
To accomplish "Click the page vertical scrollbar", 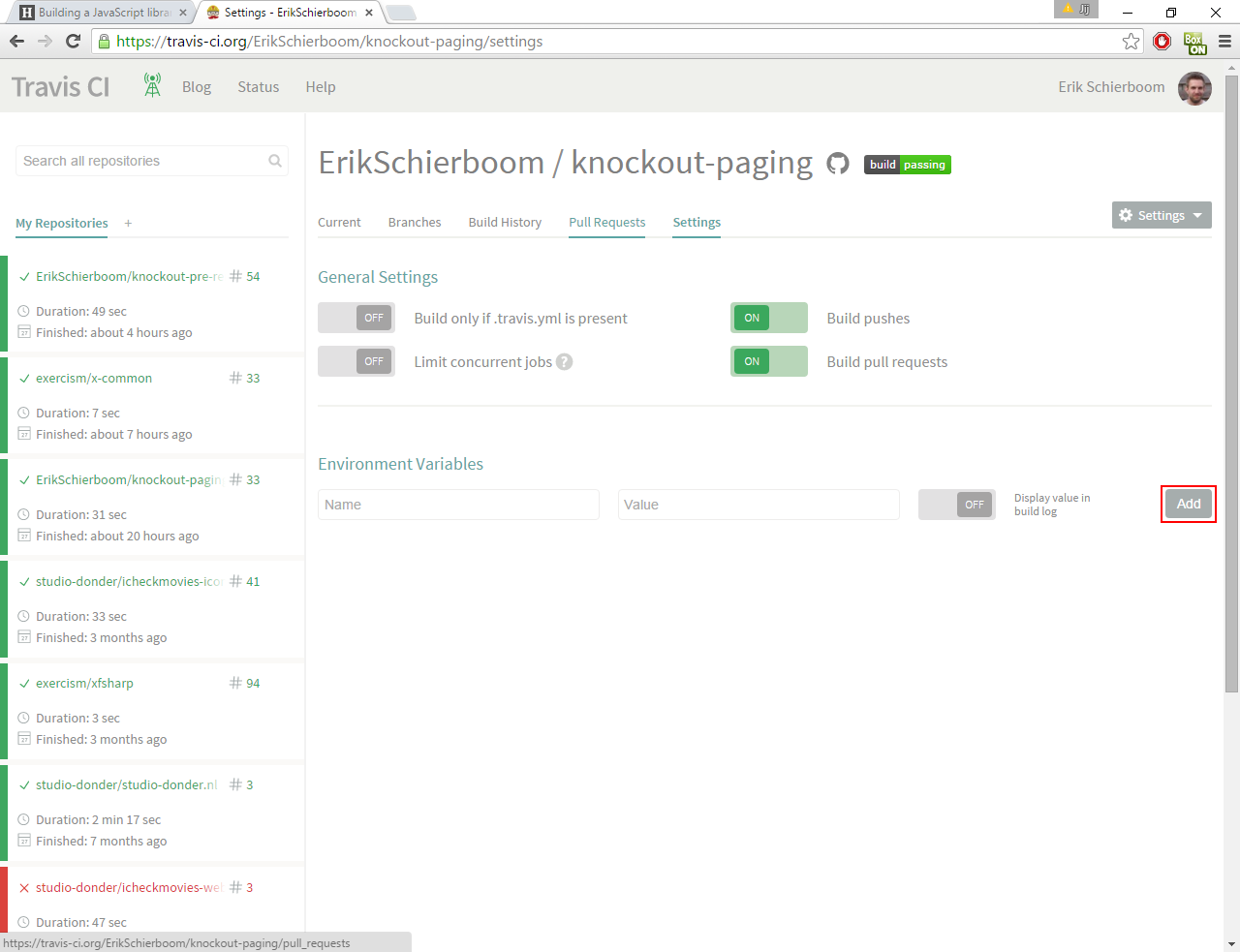I will pos(1231,383).
